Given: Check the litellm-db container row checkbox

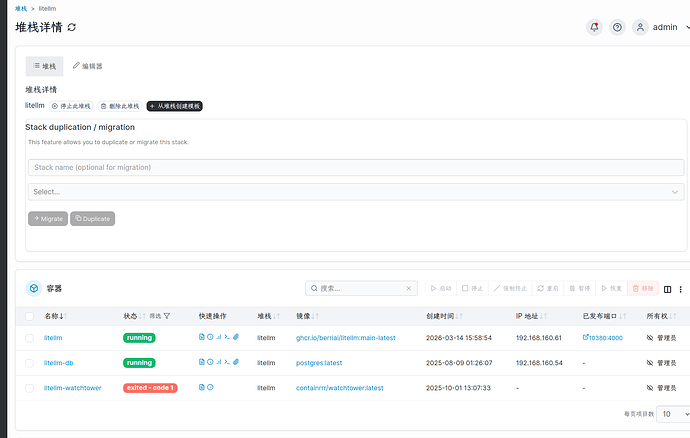Looking at the screenshot, I should click(x=29, y=363).
